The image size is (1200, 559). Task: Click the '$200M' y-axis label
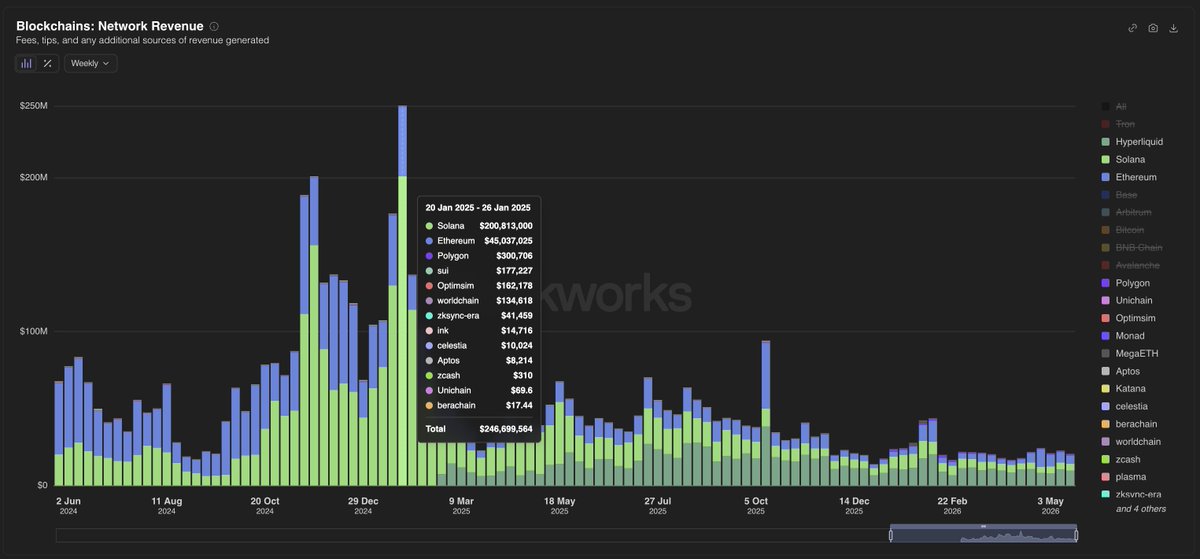tap(34, 177)
